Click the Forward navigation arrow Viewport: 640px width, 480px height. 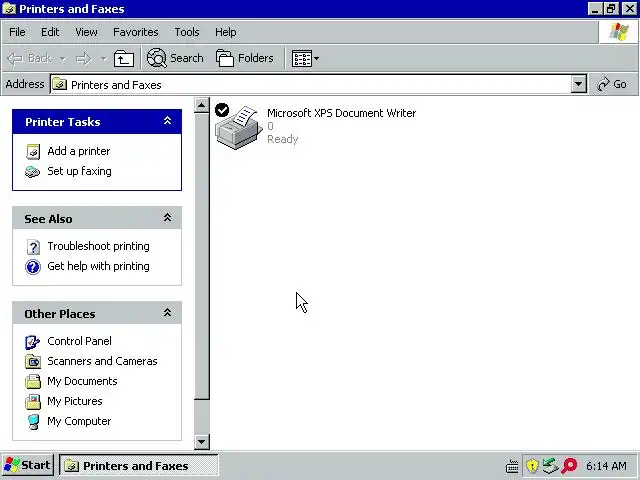pyautogui.click(x=84, y=59)
